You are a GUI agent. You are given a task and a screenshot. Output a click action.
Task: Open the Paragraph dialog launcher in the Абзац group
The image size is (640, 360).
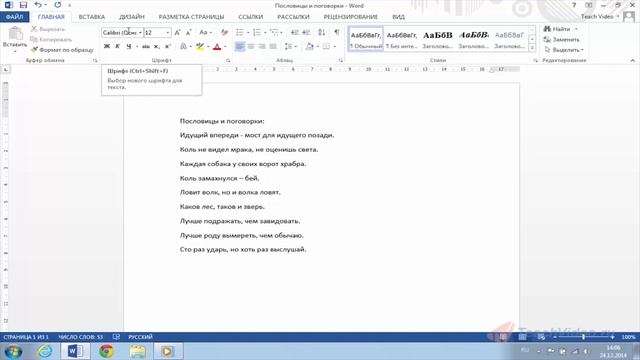340,60
